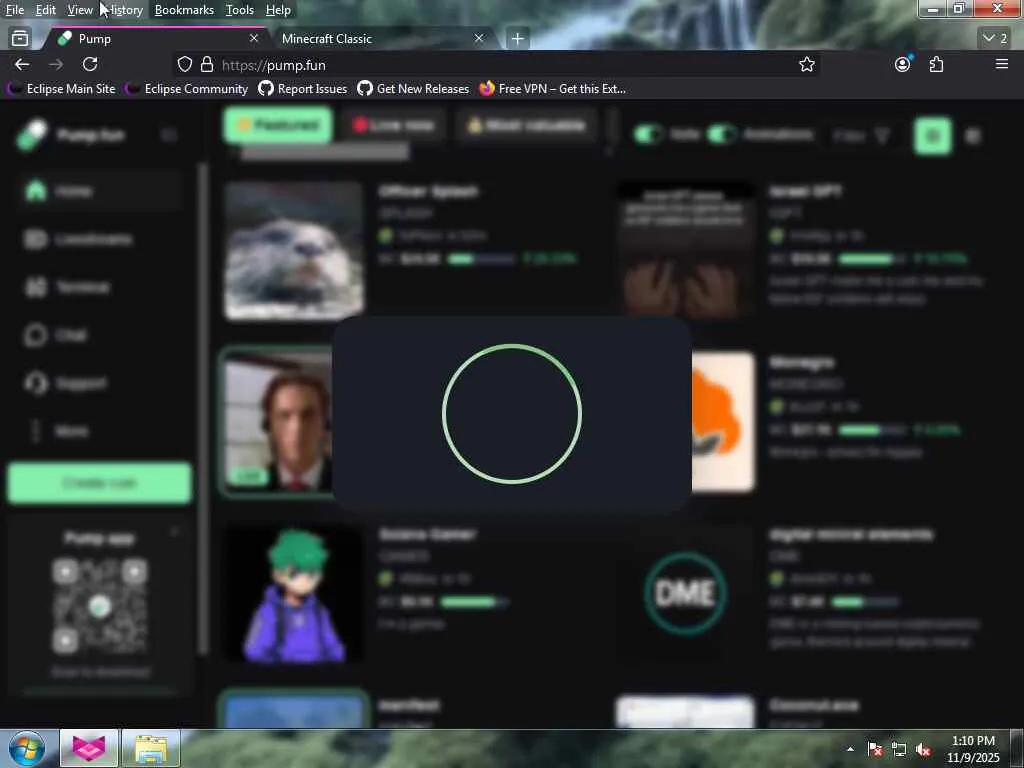Open the Tools menu
Screen dimensions: 1024x768
[240, 10]
